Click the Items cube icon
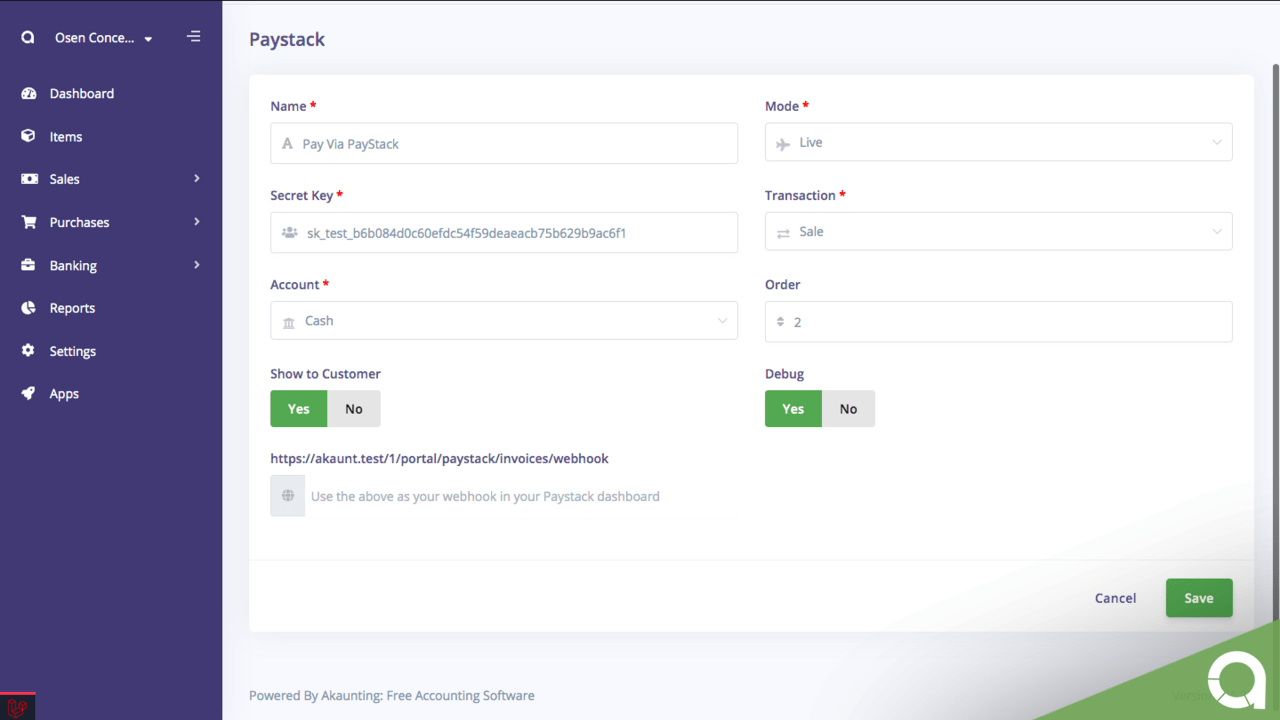This screenshot has height=720, width=1280. (29, 136)
